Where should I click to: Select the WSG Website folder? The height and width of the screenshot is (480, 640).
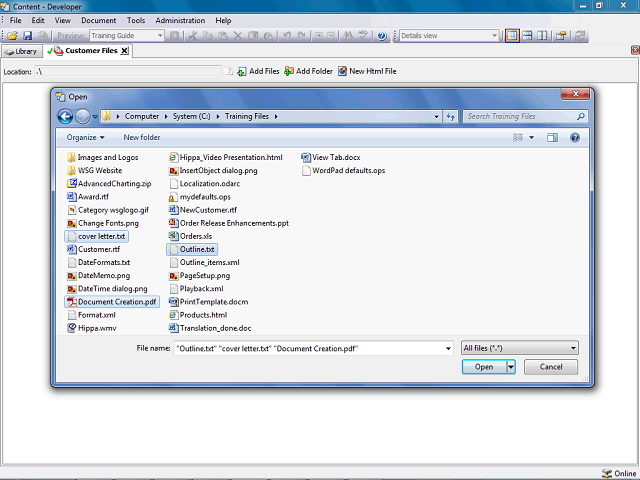coord(94,171)
